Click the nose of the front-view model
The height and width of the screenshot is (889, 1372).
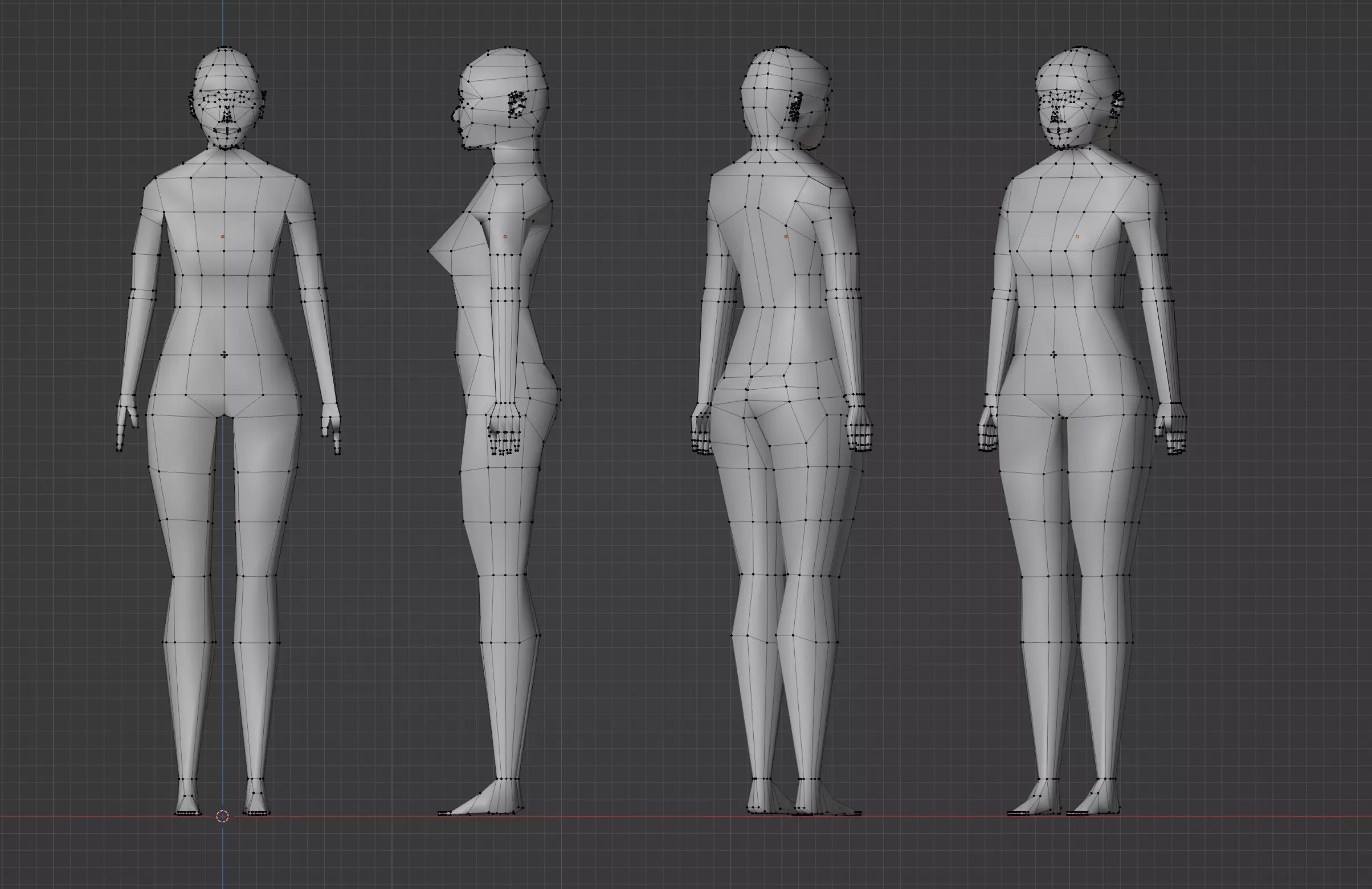click(227, 118)
